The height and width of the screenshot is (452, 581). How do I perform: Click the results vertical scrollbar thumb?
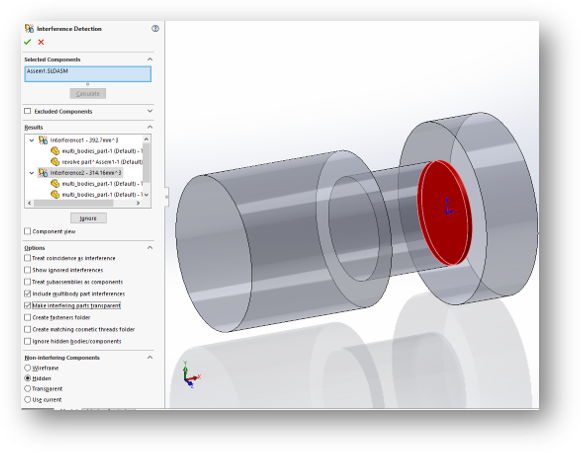tap(146, 163)
